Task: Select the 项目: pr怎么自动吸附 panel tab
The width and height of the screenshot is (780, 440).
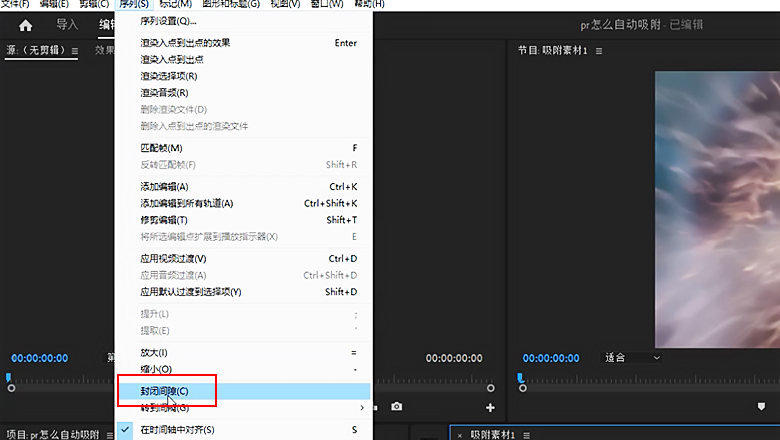Action: [52, 435]
